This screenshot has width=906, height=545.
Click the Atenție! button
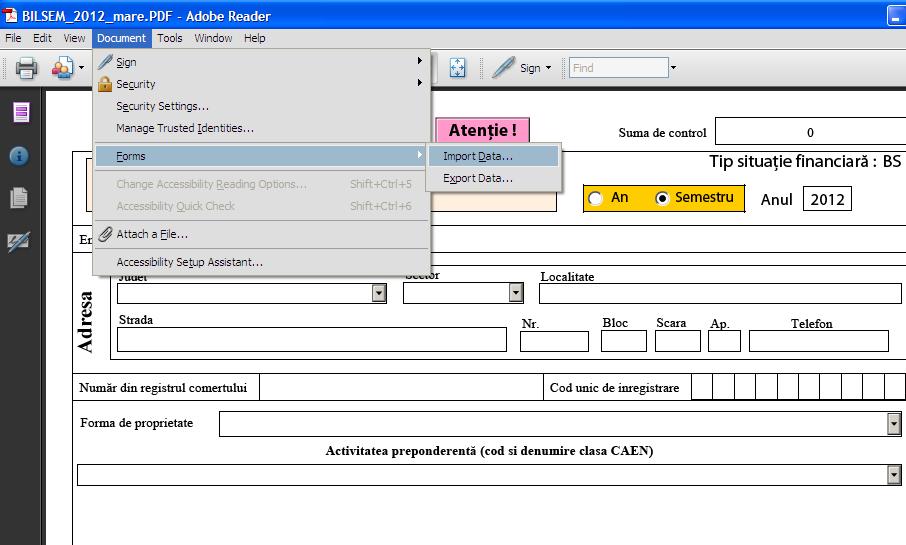482,131
